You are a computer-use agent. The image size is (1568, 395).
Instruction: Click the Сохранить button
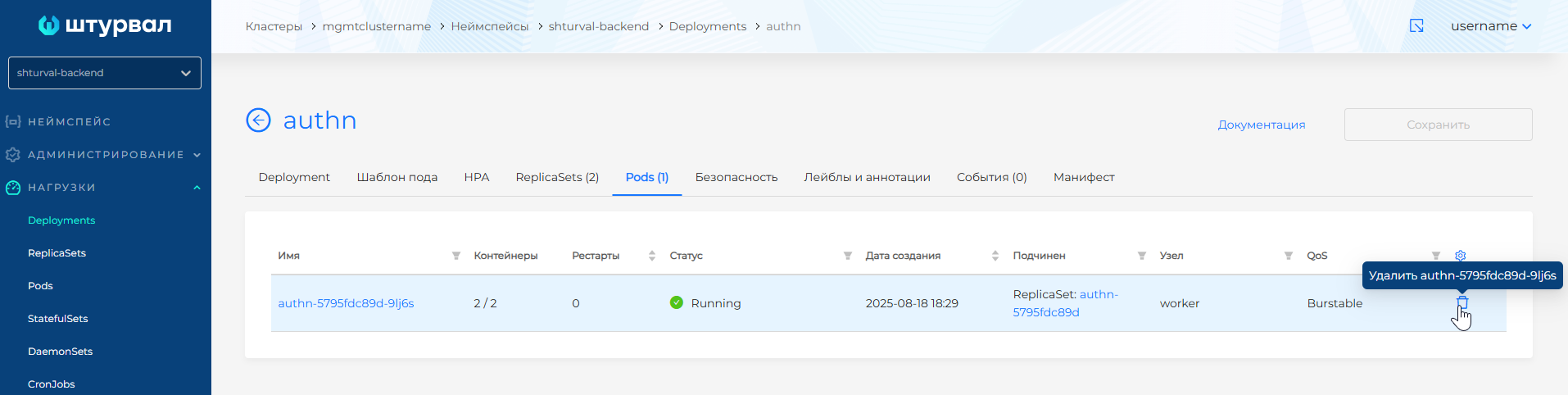(1438, 125)
